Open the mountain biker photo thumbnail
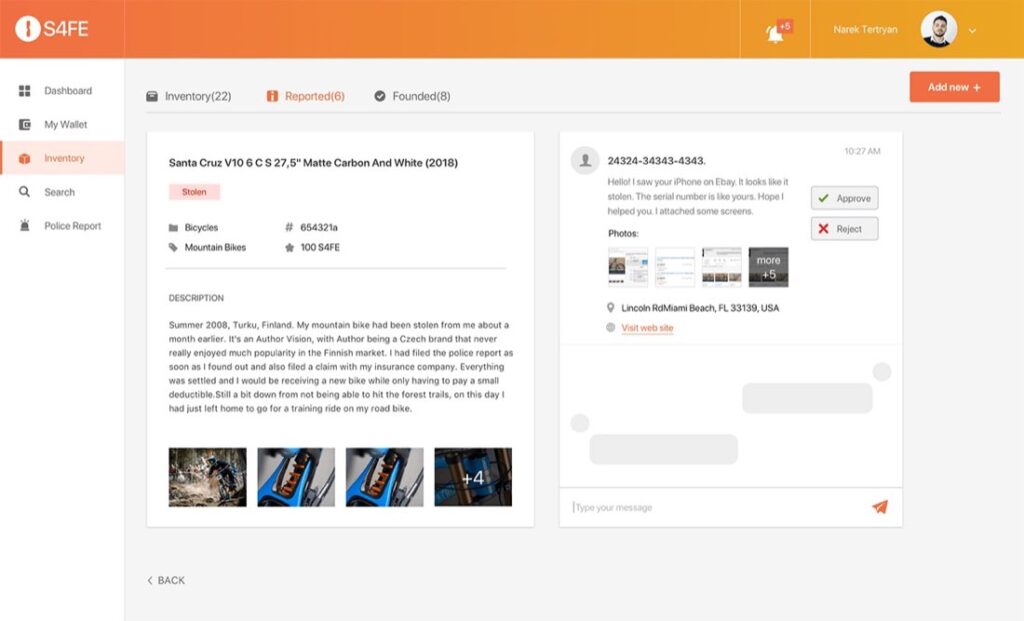The width and height of the screenshot is (1024, 621). pos(208,477)
